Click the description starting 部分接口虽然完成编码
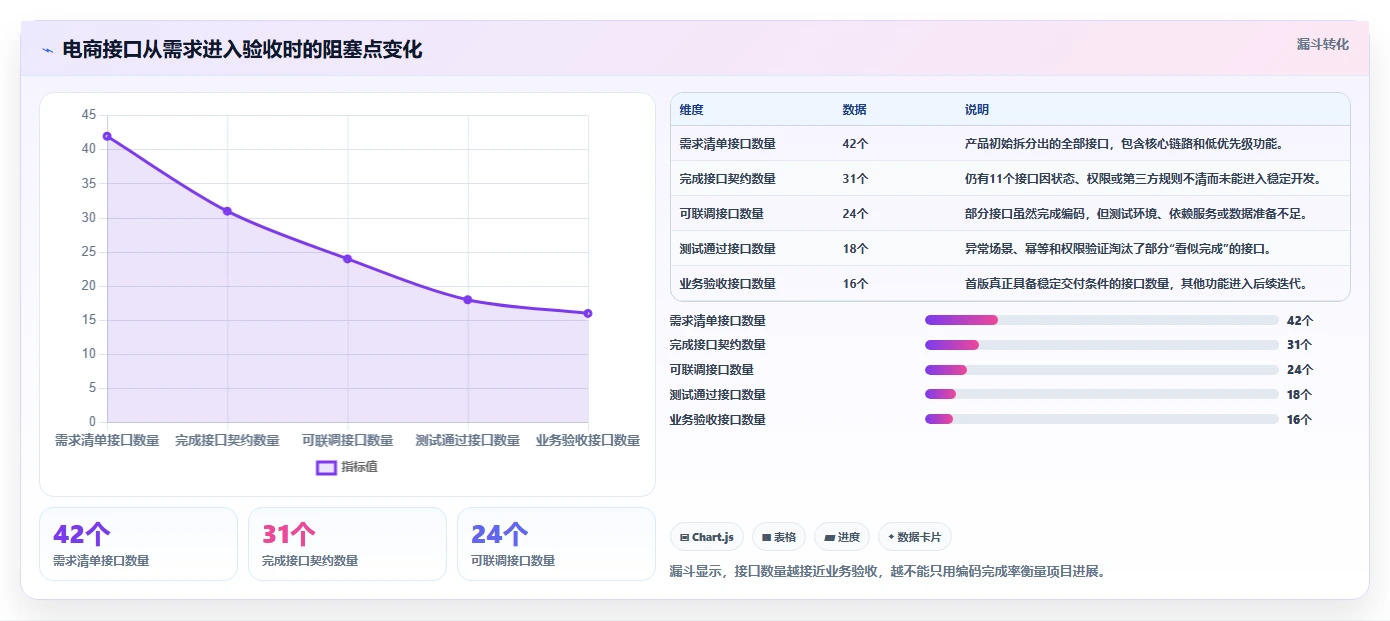This screenshot has width=1390, height=621. pos(1135,214)
